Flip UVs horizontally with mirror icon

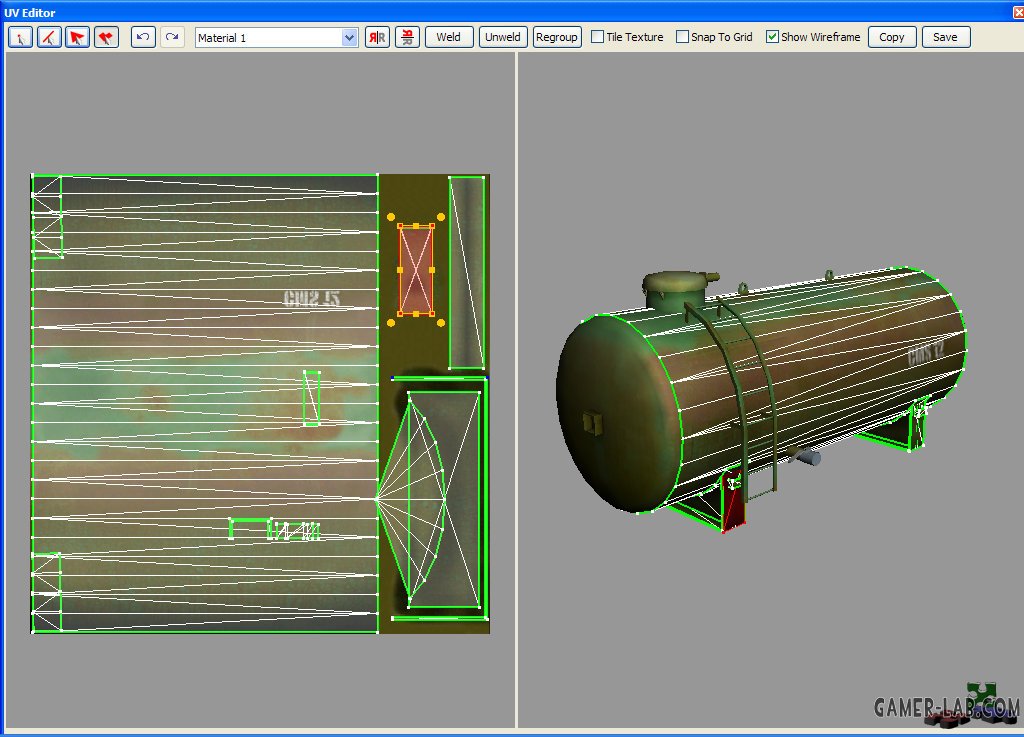click(x=377, y=37)
